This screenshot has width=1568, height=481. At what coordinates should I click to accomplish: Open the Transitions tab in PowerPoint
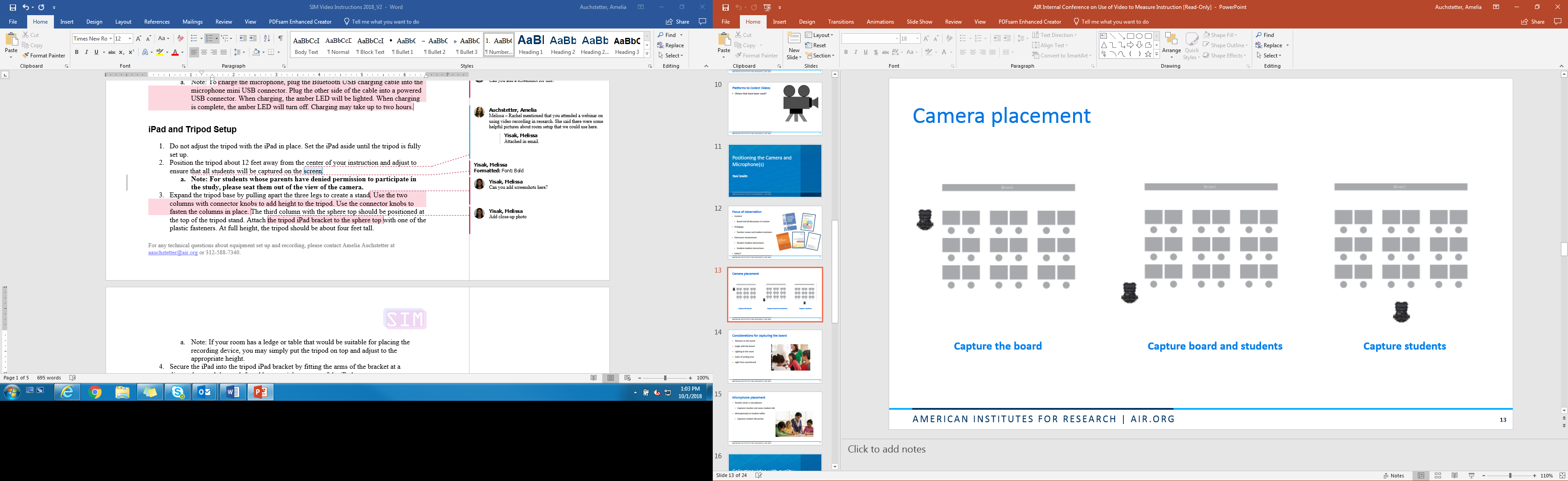click(x=841, y=22)
